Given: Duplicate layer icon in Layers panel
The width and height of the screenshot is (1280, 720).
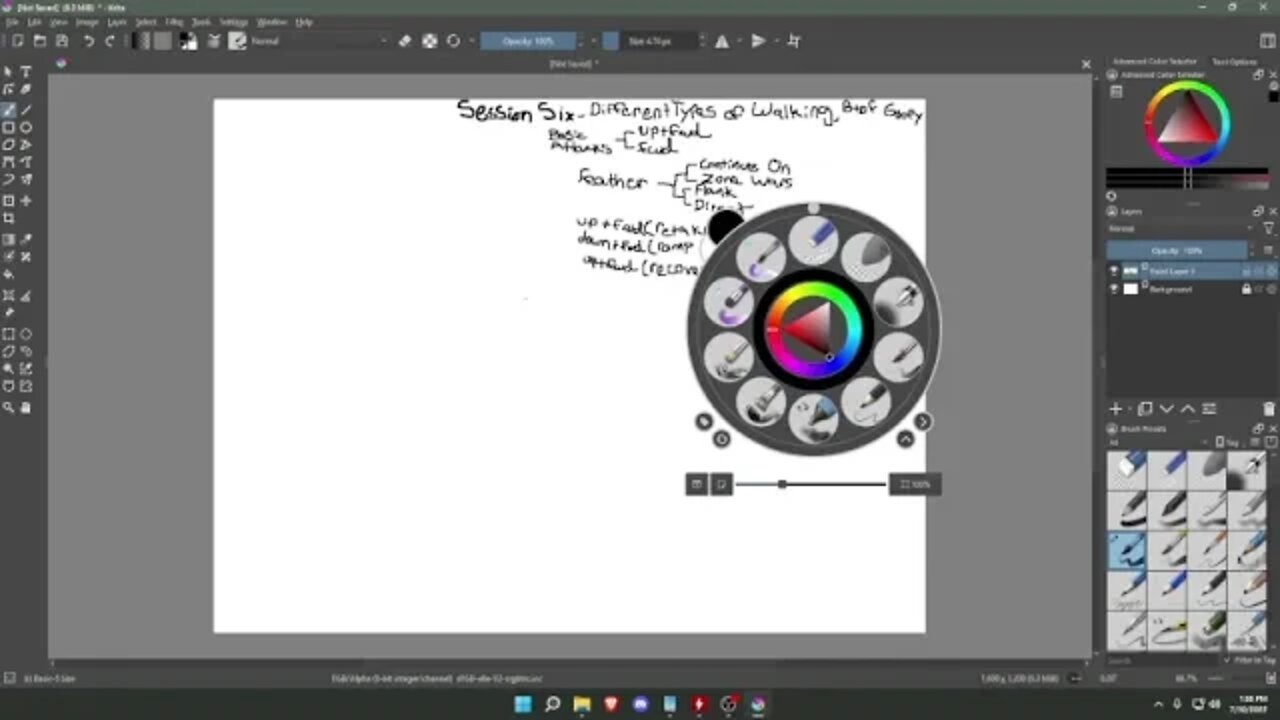Looking at the screenshot, I should click(x=1145, y=409).
